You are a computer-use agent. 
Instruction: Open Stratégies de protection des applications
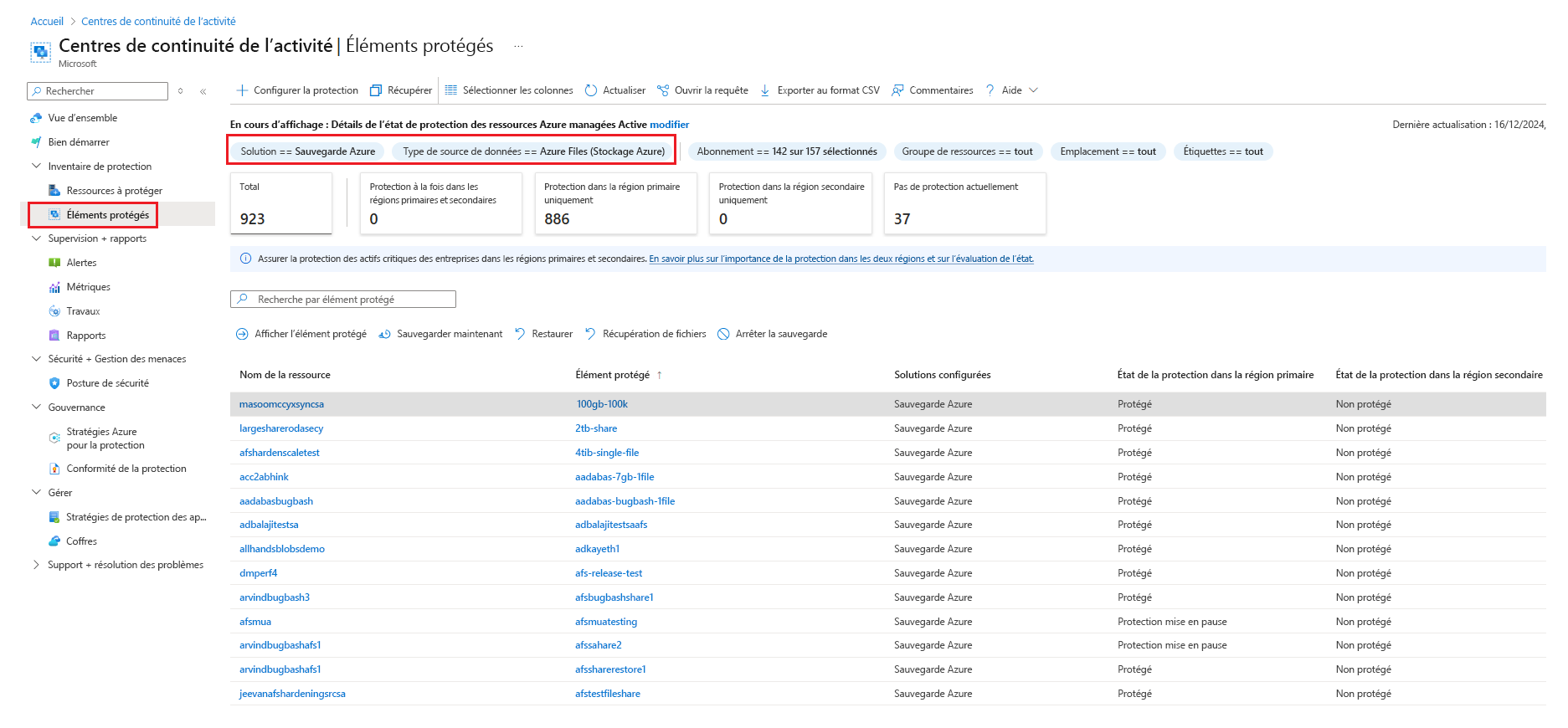pos(136,517)
